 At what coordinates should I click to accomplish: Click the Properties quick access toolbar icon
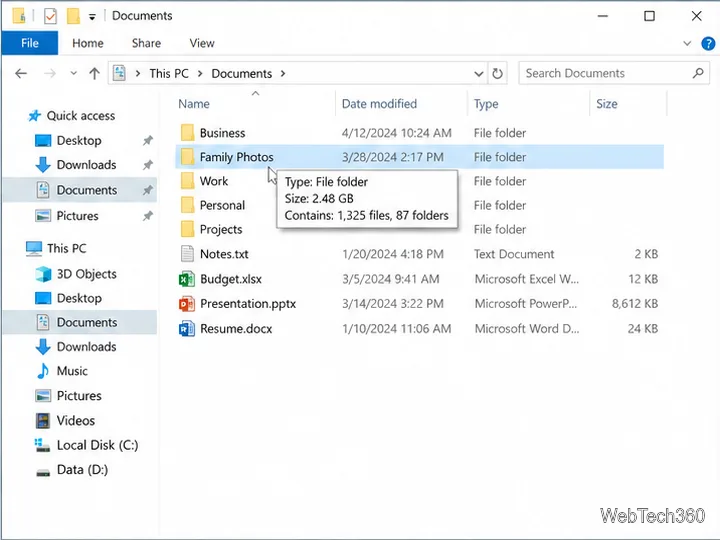[50, 17]
